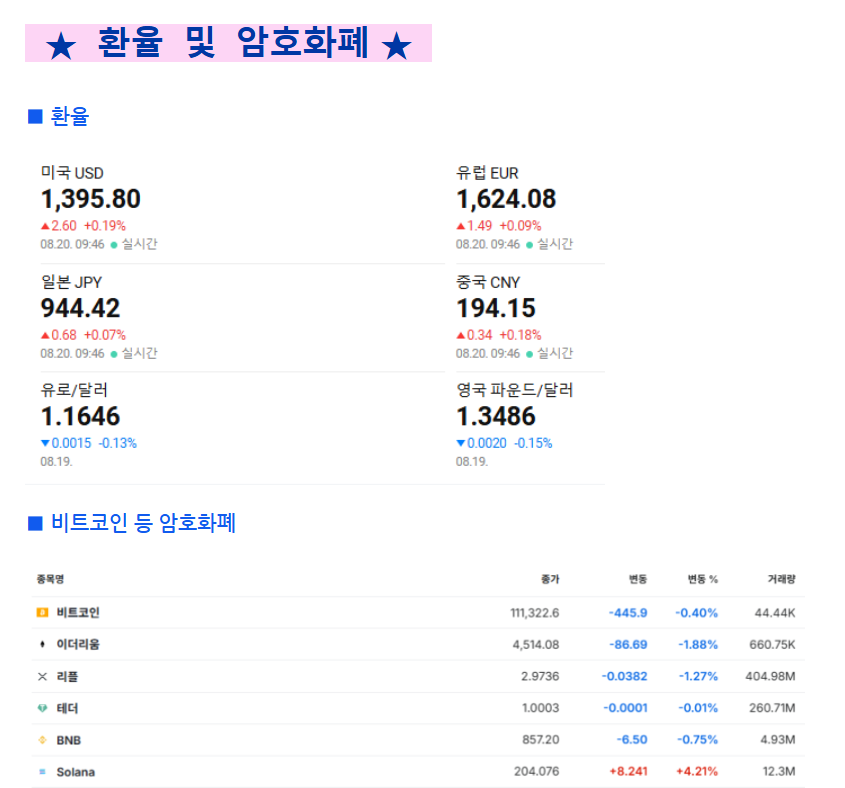Click the Ethereum diamond icon

pyautogui.click(x=42, y=644)
